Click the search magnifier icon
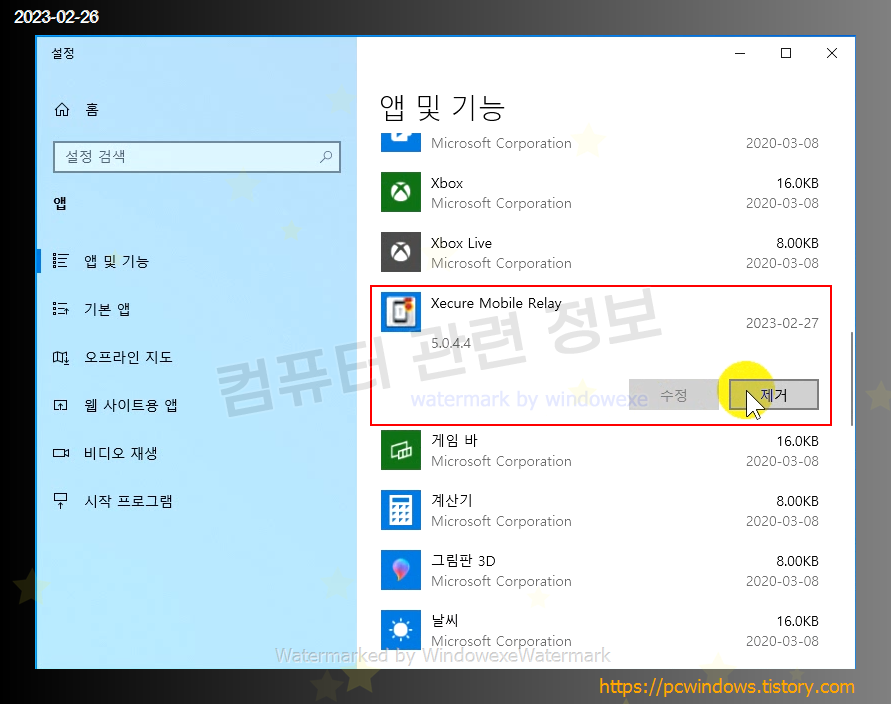 [326, 157]
